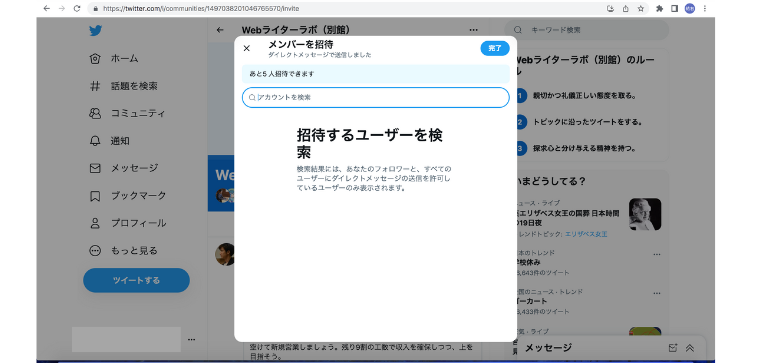Click the Elizabeth trend thumbnail image
The width and height of the screenshot is (768, 363).
click(x=645, y=214)
